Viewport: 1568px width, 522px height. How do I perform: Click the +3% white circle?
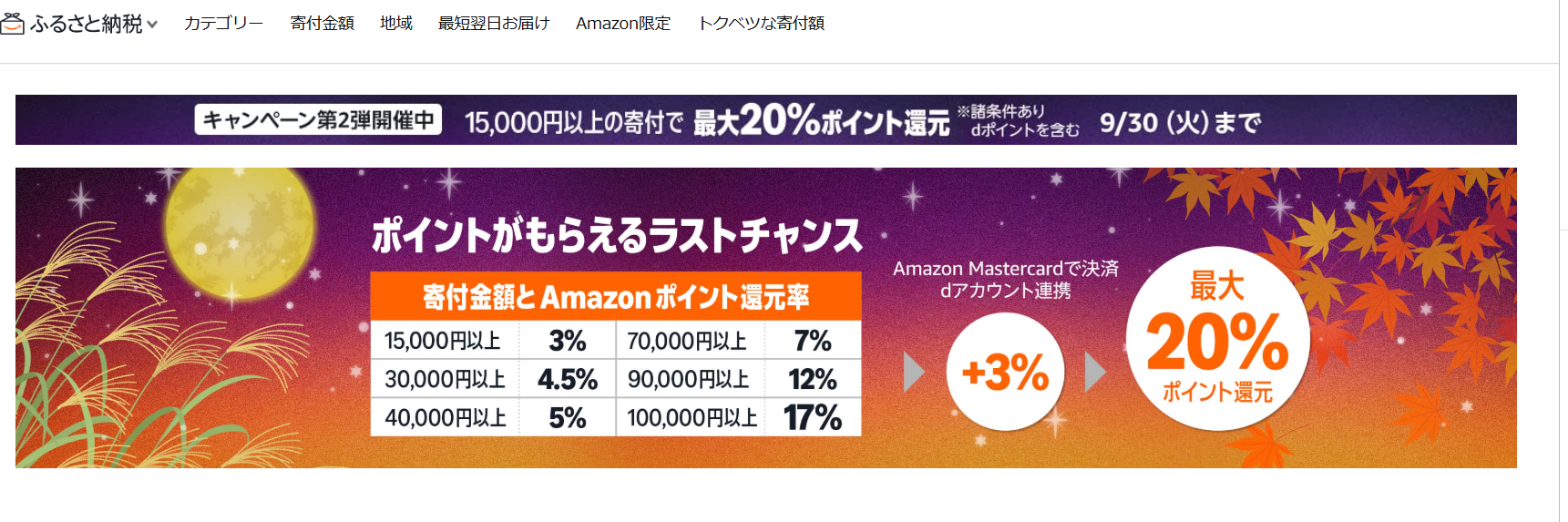[x=1005, y=372]
